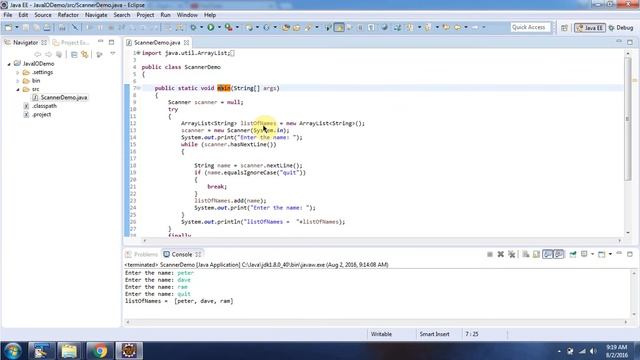Click Collapse All in Navigator toolbar

click(74, 54)
